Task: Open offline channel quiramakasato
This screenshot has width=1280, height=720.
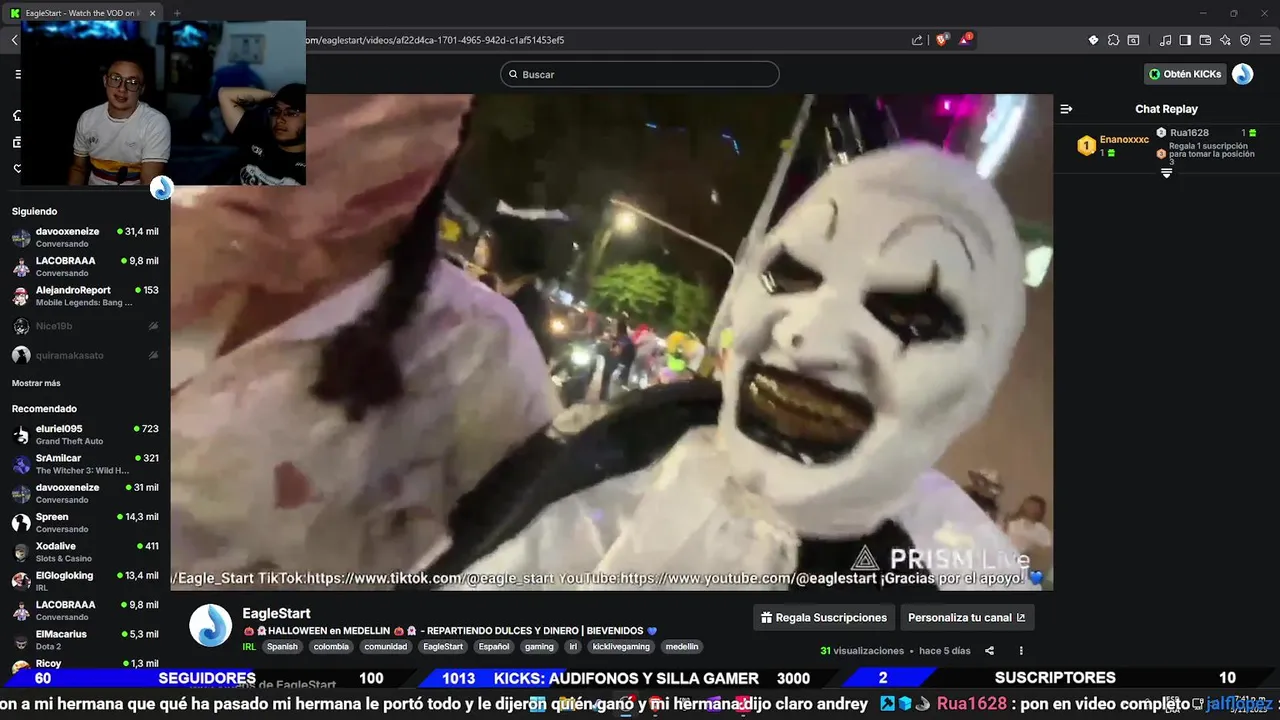Action: tap(85, 355)
